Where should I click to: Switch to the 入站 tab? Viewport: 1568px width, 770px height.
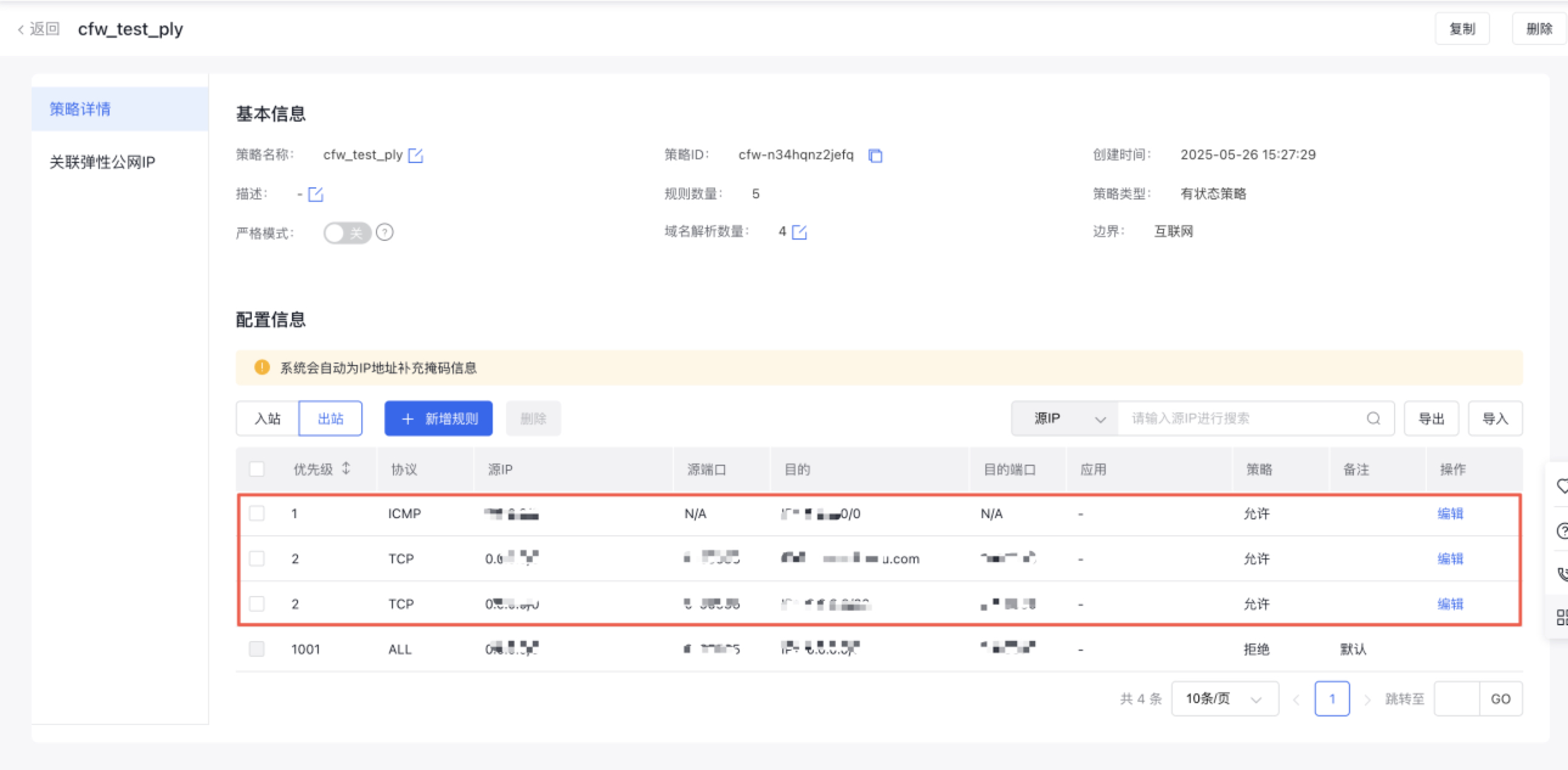(x=268, y=418)
